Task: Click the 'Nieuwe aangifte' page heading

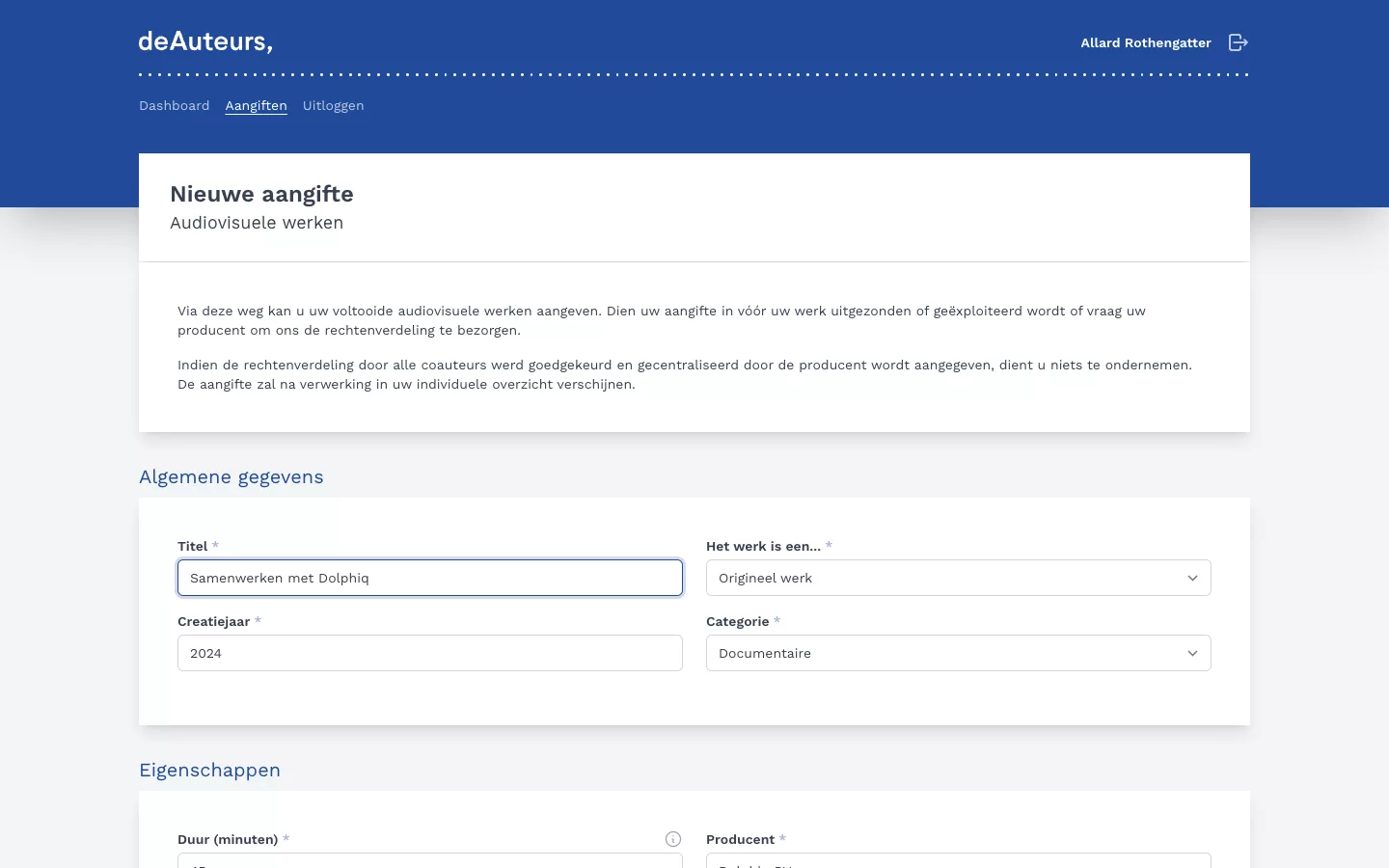Action: (x=261, y=194)
